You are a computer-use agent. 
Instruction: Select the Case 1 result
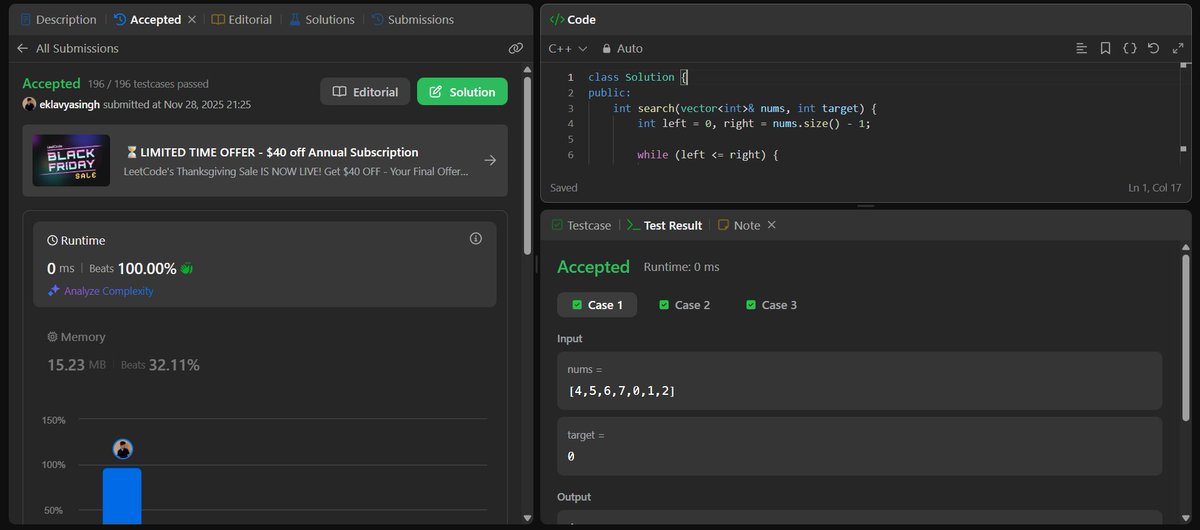(597, 305)
